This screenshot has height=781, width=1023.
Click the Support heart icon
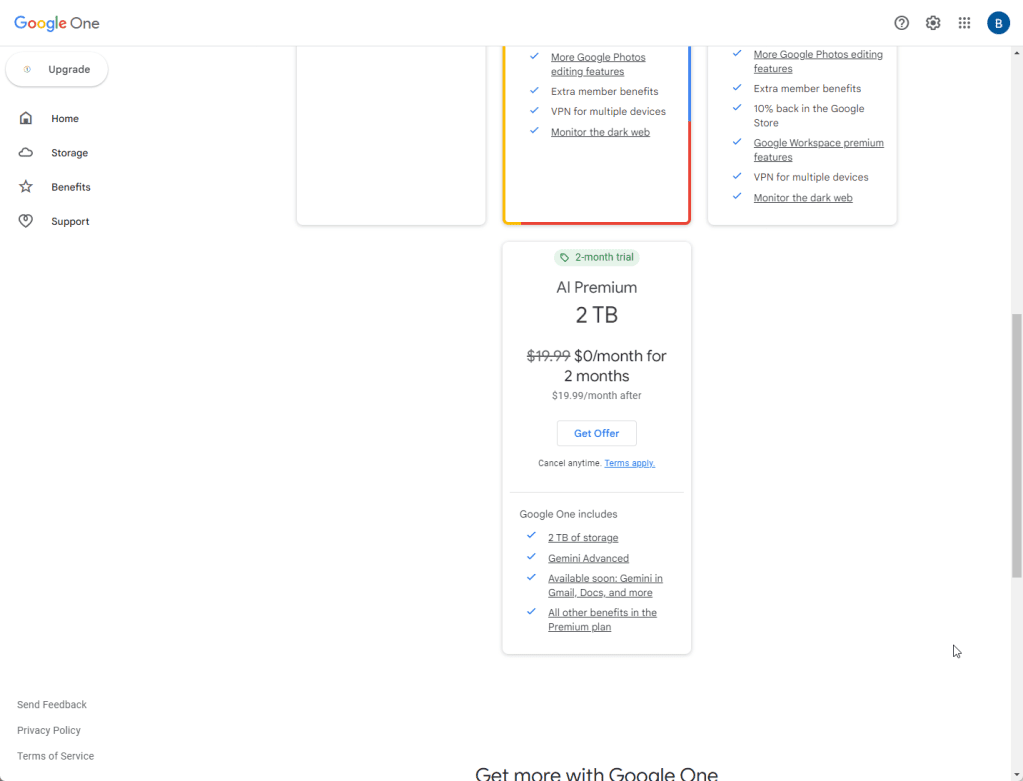[26, 221]
